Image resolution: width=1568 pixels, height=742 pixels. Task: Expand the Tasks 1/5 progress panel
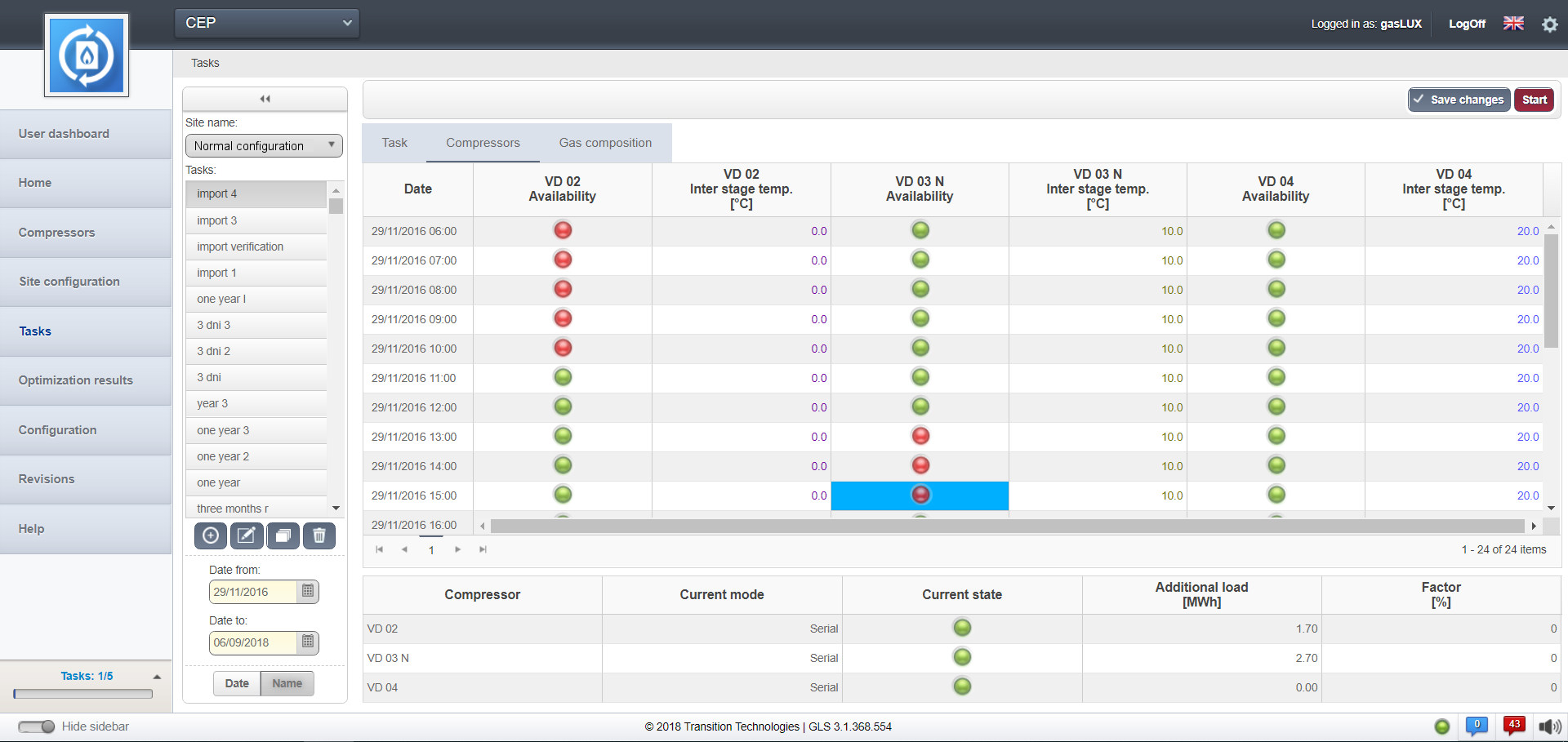[x=157, y=677]
